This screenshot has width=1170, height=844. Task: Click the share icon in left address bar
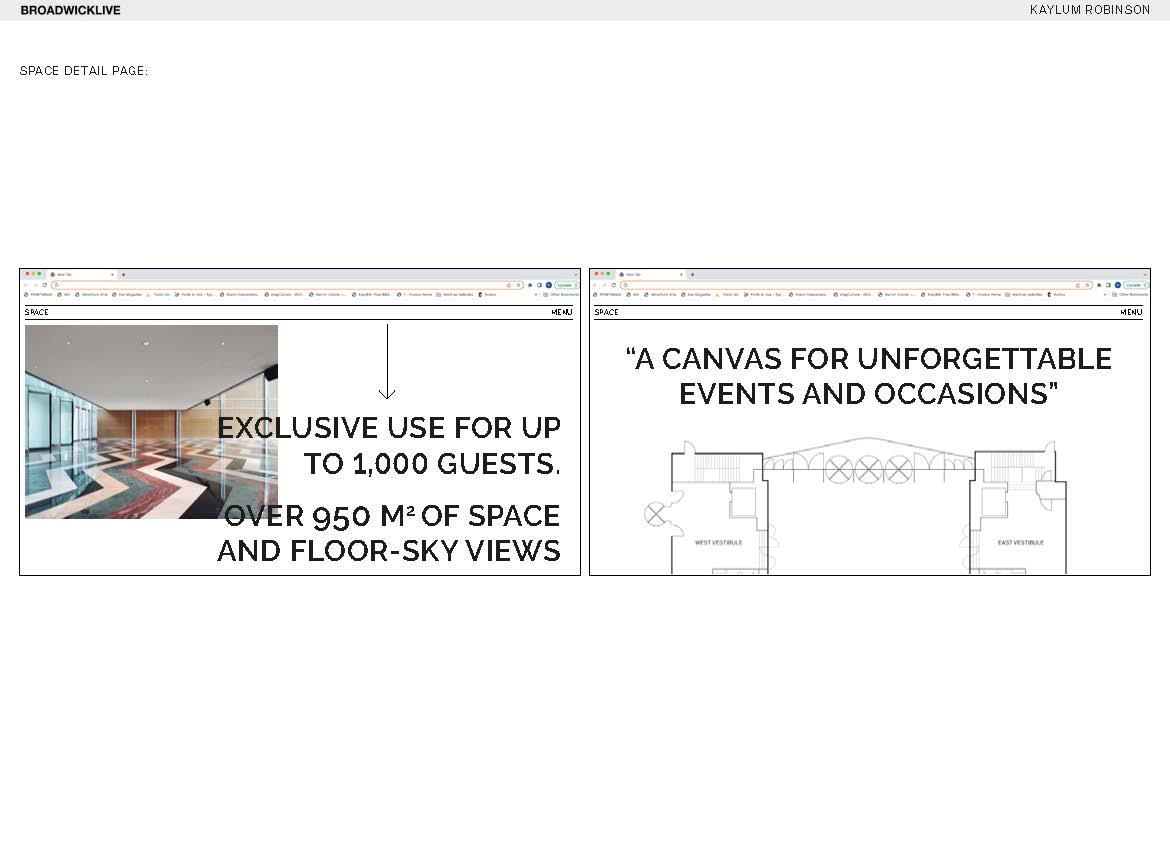pos(509,285)
